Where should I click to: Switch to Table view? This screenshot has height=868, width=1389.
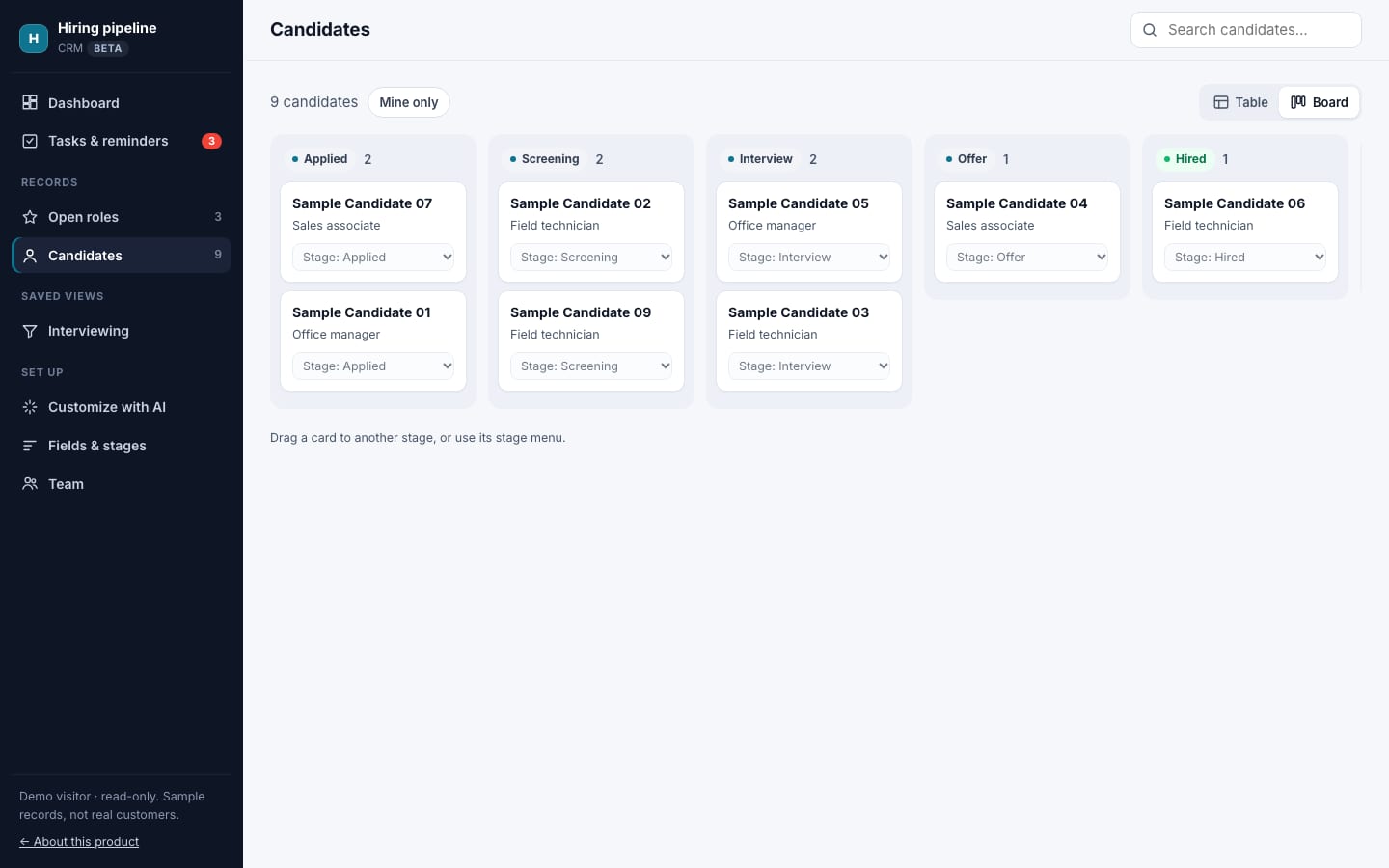click(x=1240, y=102)
